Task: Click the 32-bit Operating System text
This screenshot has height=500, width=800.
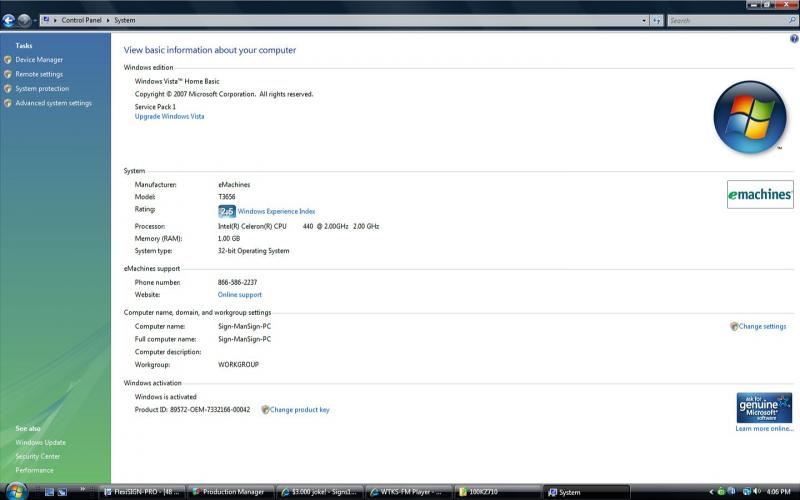Action: click(254, 251)
